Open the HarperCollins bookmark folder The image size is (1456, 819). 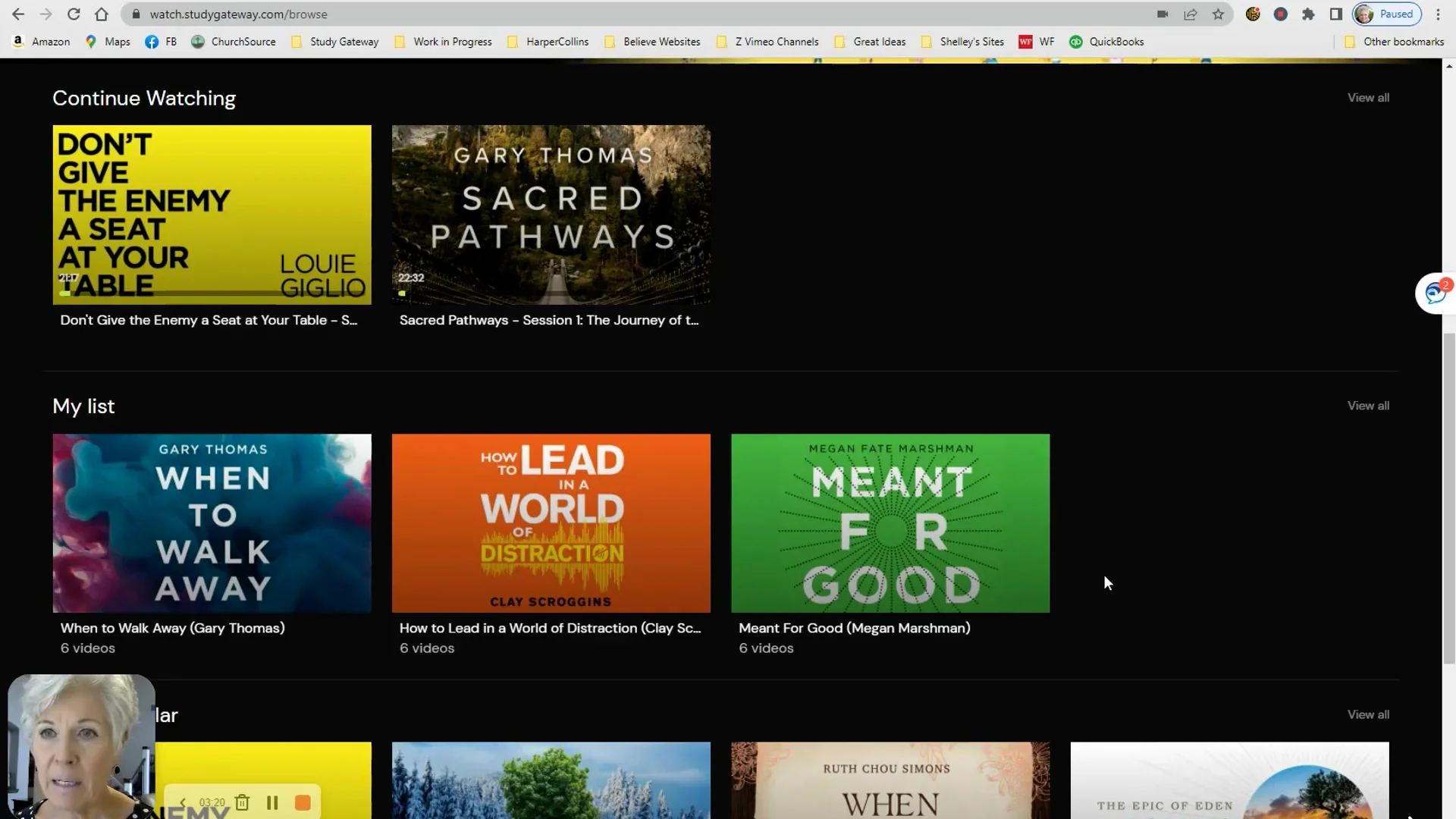548,42
